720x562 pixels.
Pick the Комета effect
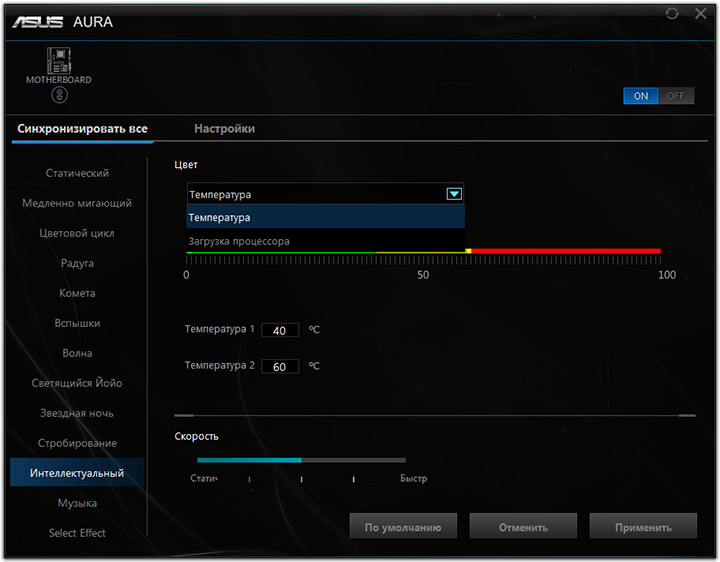coord(77,293)
